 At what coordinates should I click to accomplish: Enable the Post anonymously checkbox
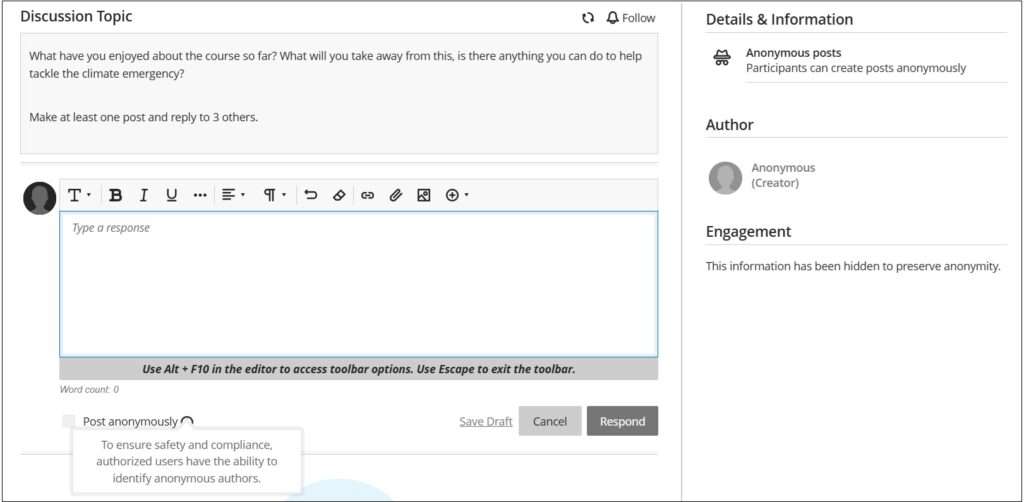69,421
